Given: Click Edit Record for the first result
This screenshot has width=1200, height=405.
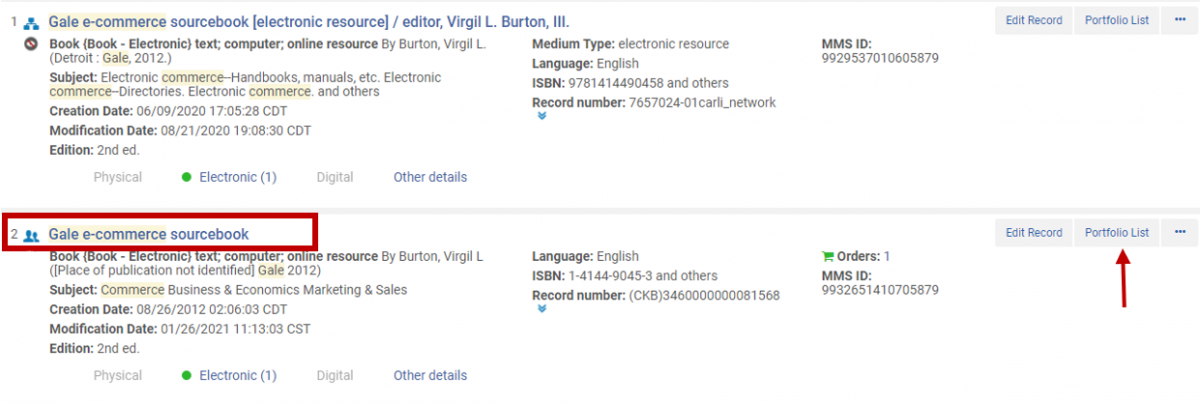Looking at the screenshot, I should coord(1033,20).
